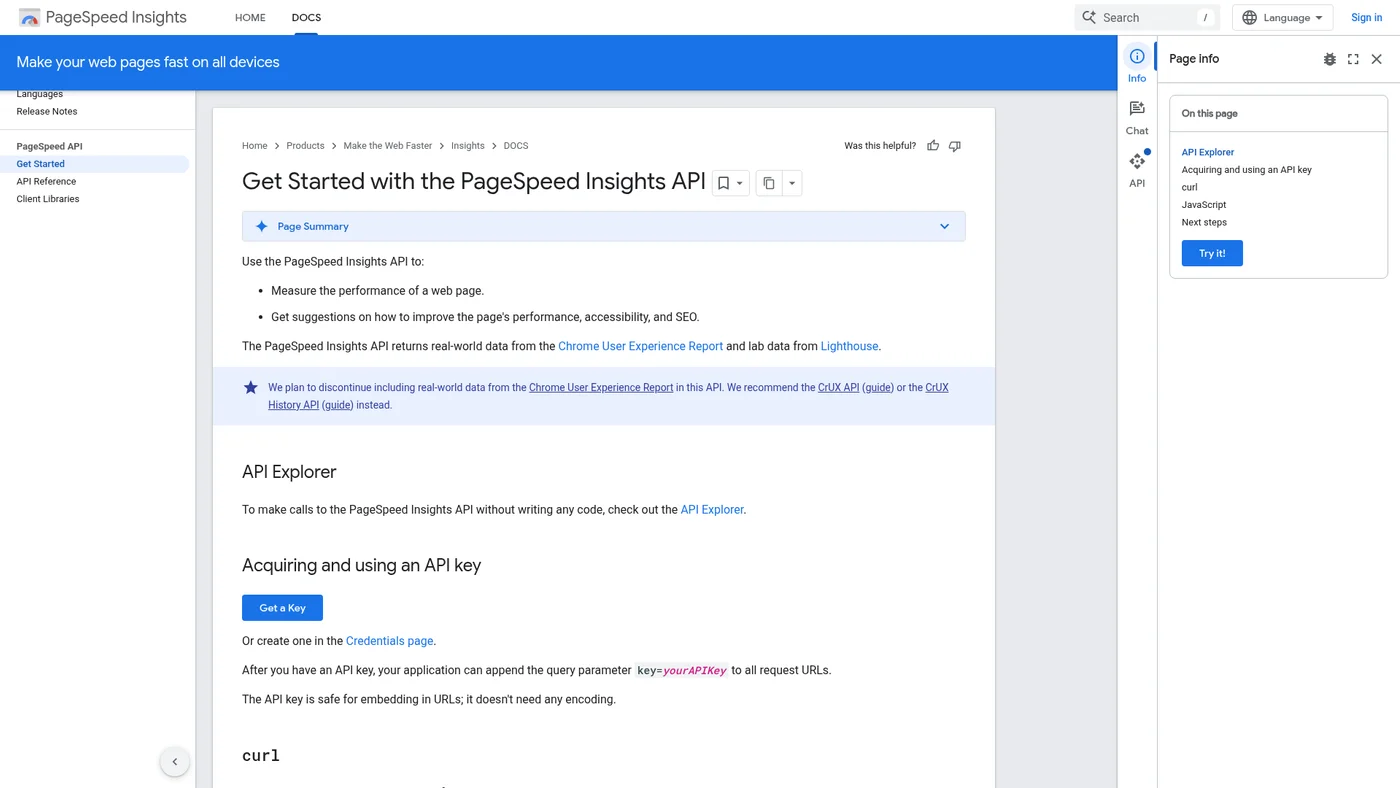Open the Credentials page link
Image resolution: width=1400 pixels, height=788 pixels.
(x=390, y=641)
